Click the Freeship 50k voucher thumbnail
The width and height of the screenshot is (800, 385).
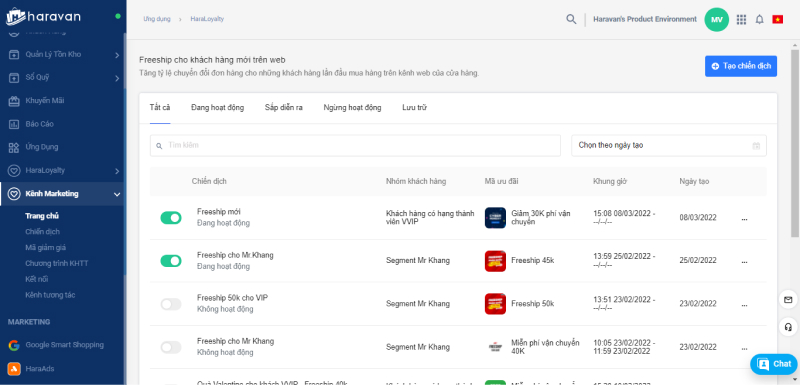(495, 303)
